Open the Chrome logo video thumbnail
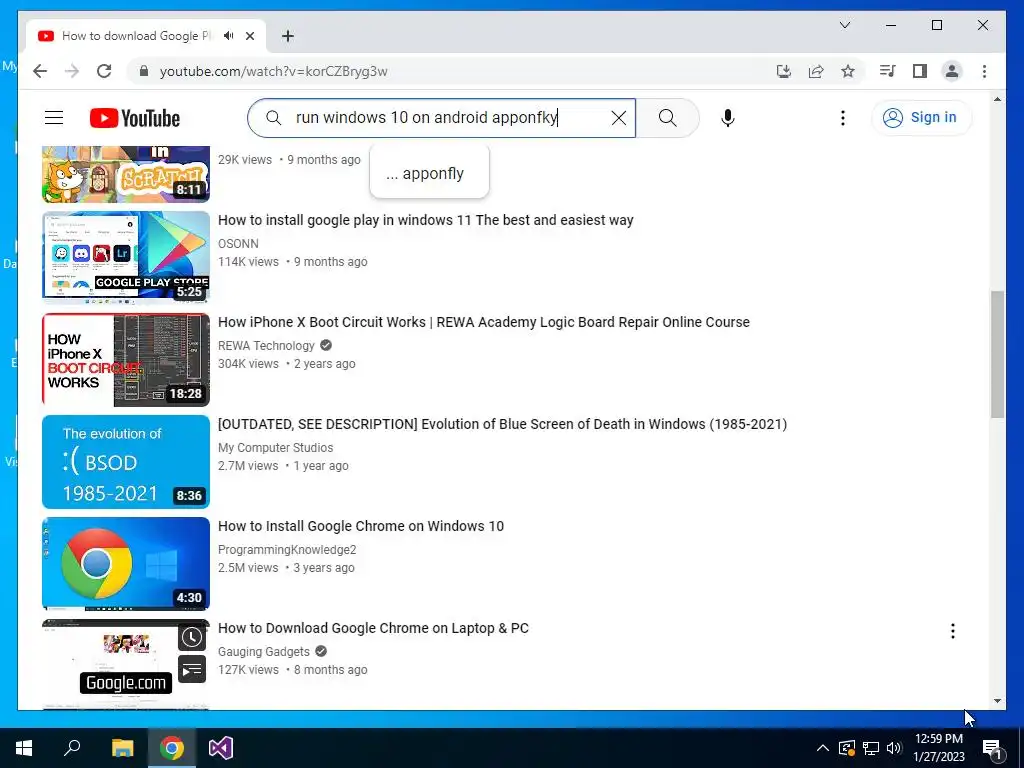Screen dimensions: 1024x768 [126, 564]
